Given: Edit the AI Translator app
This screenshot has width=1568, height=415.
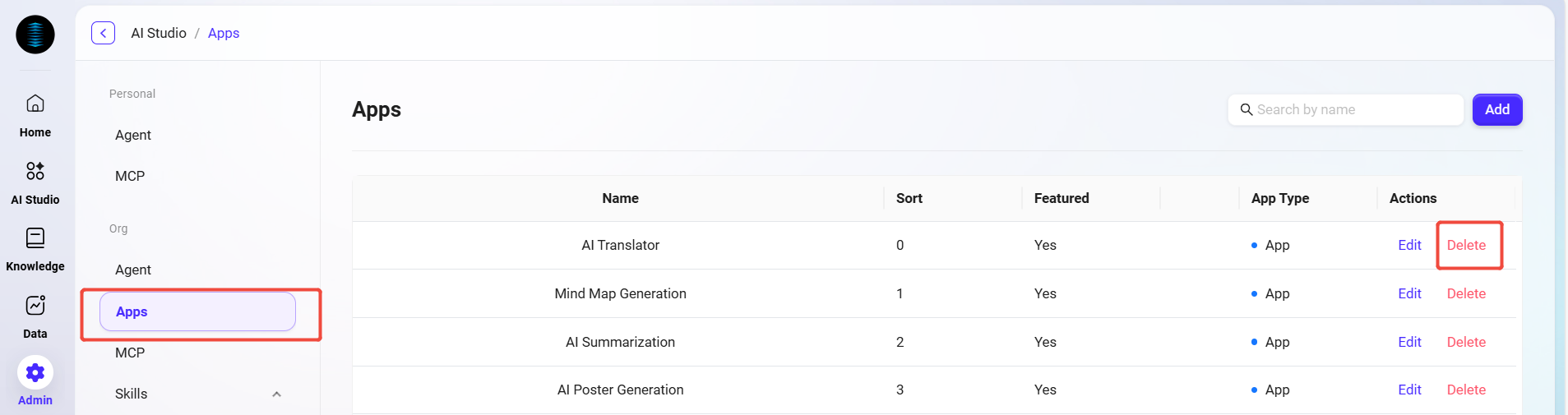Looking at the screenshot, I should coord(1409,245).
